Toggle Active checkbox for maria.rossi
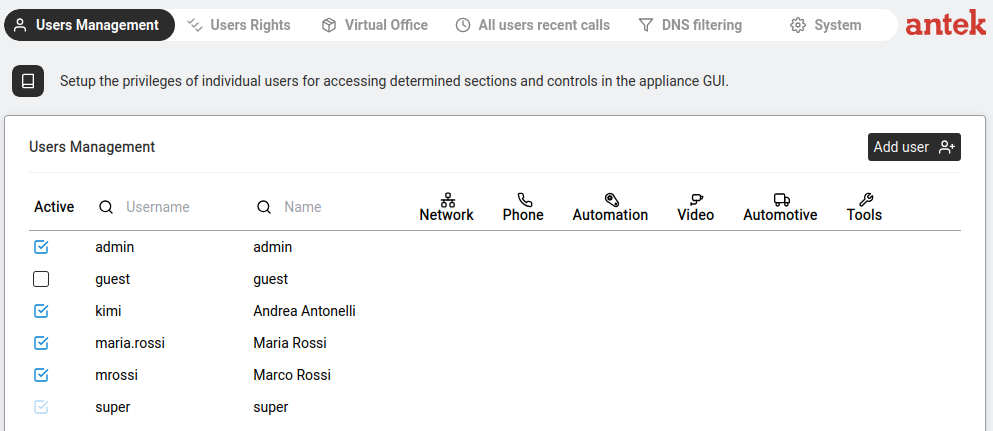The image size is (993, 431). 41,343
